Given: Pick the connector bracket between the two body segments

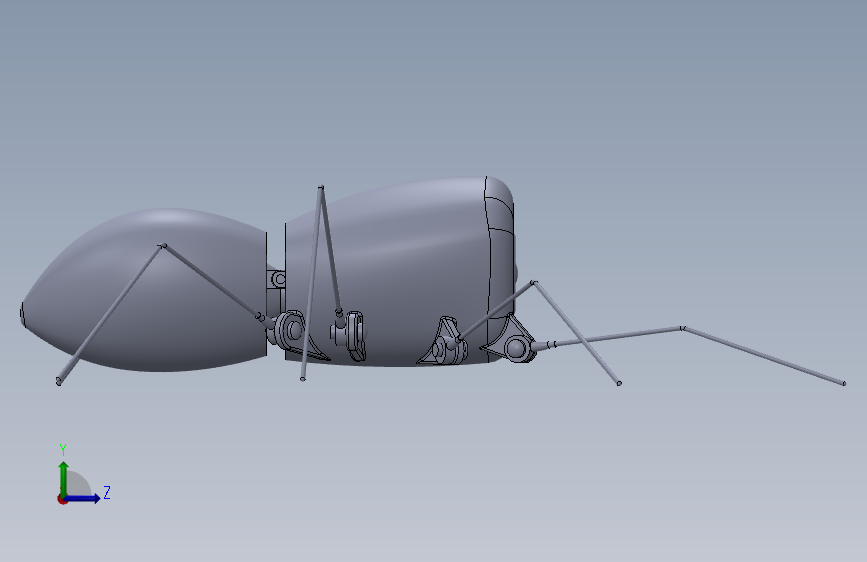Looking at the screenshot, I should point(276,279).
